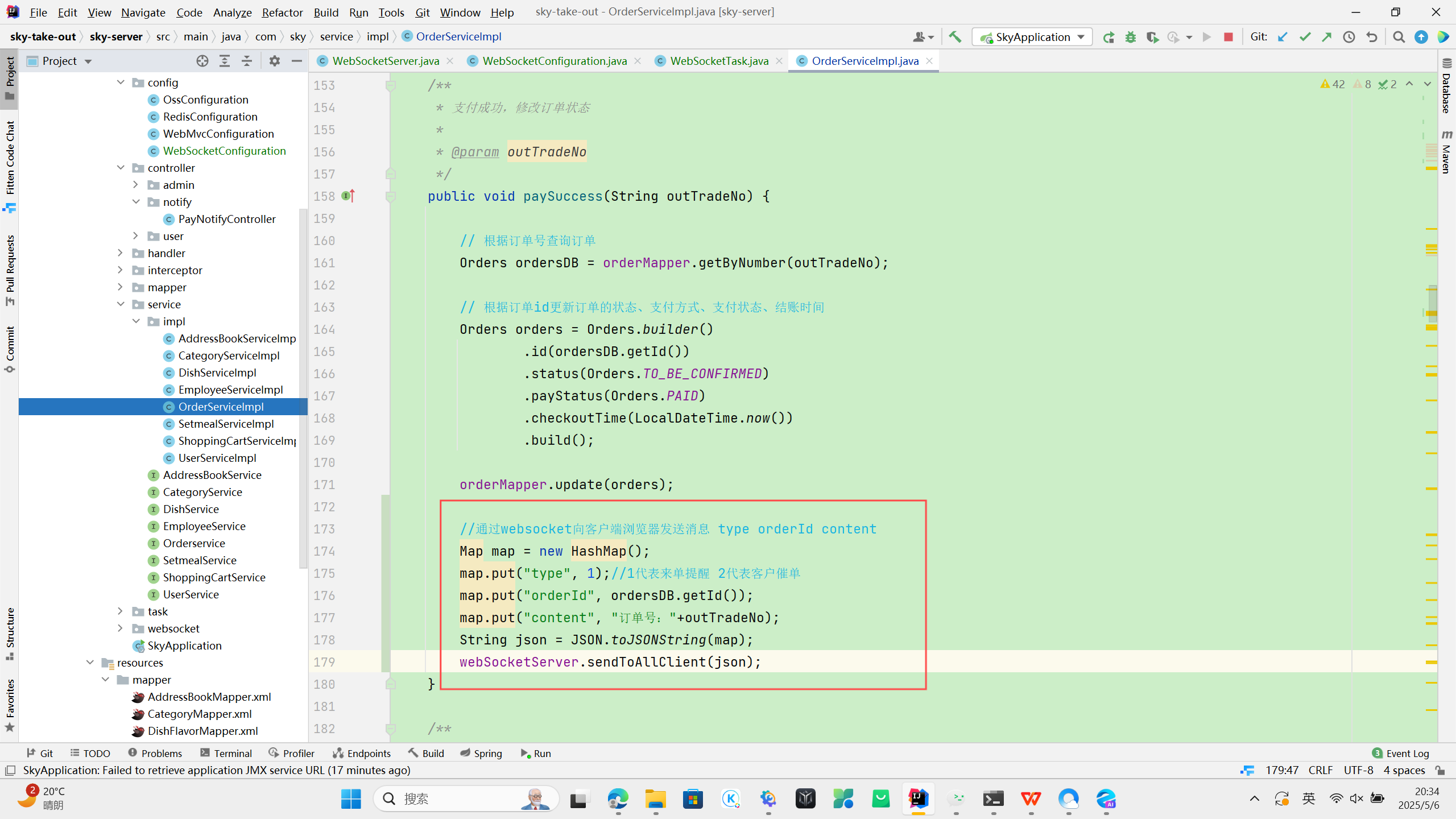
Task: Open Search Everywhere magnifier icon
Action: click(1399, 37)
